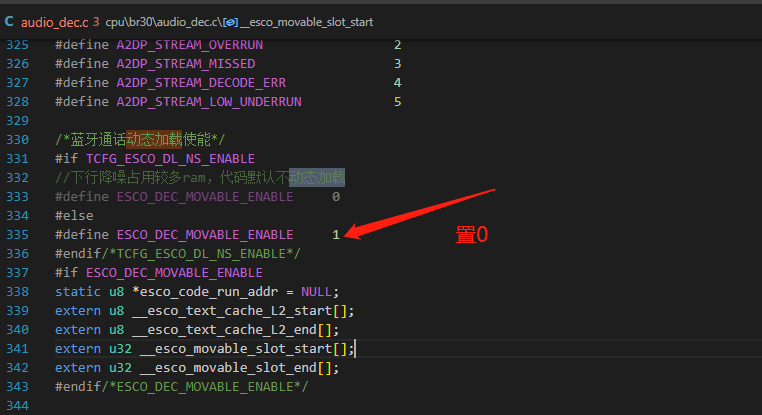Screen dimensions: 762x415
Task: Click NULL keyword on line 338
Action: coord(316,292)
